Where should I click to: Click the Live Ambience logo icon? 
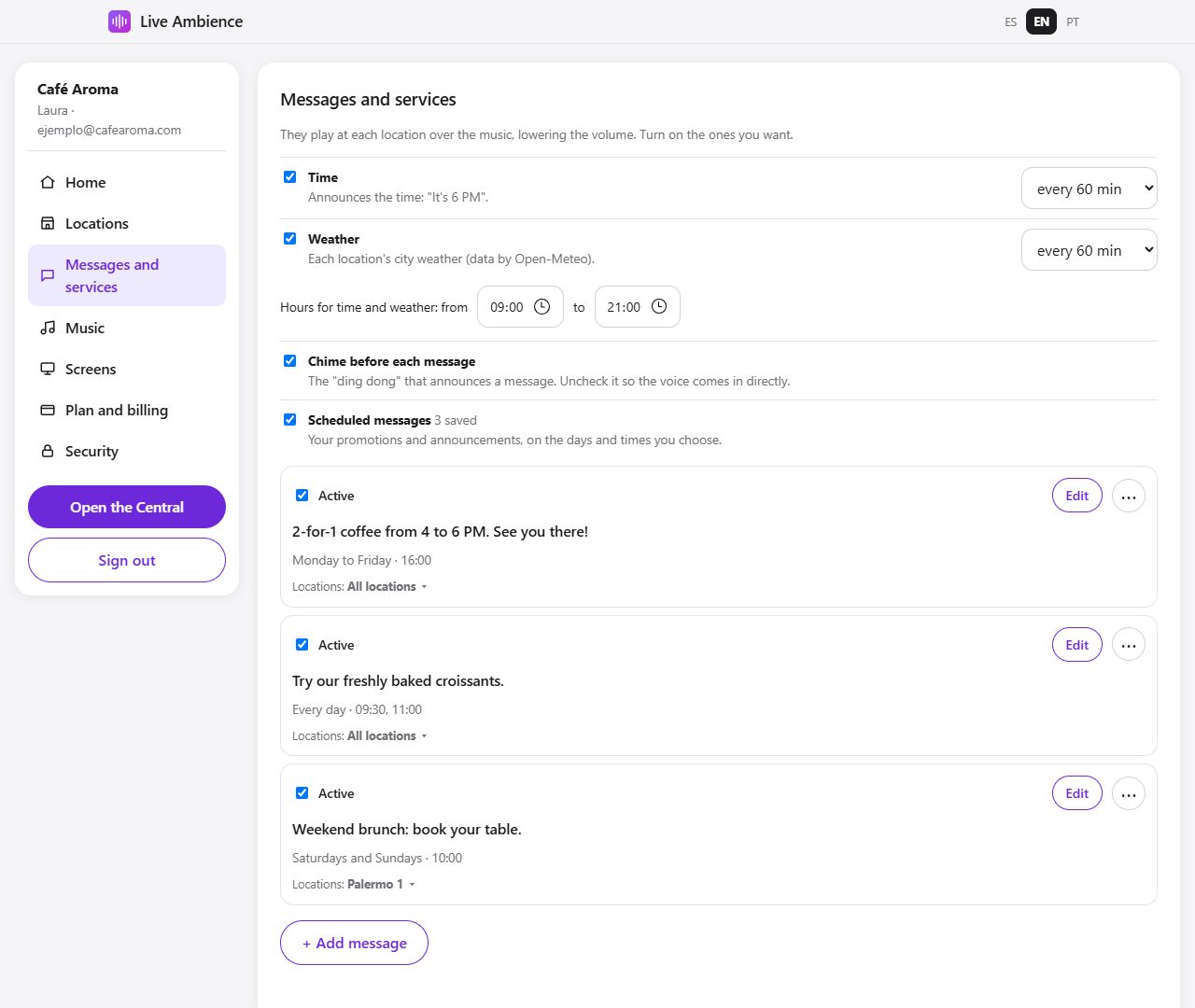[119, 21]
